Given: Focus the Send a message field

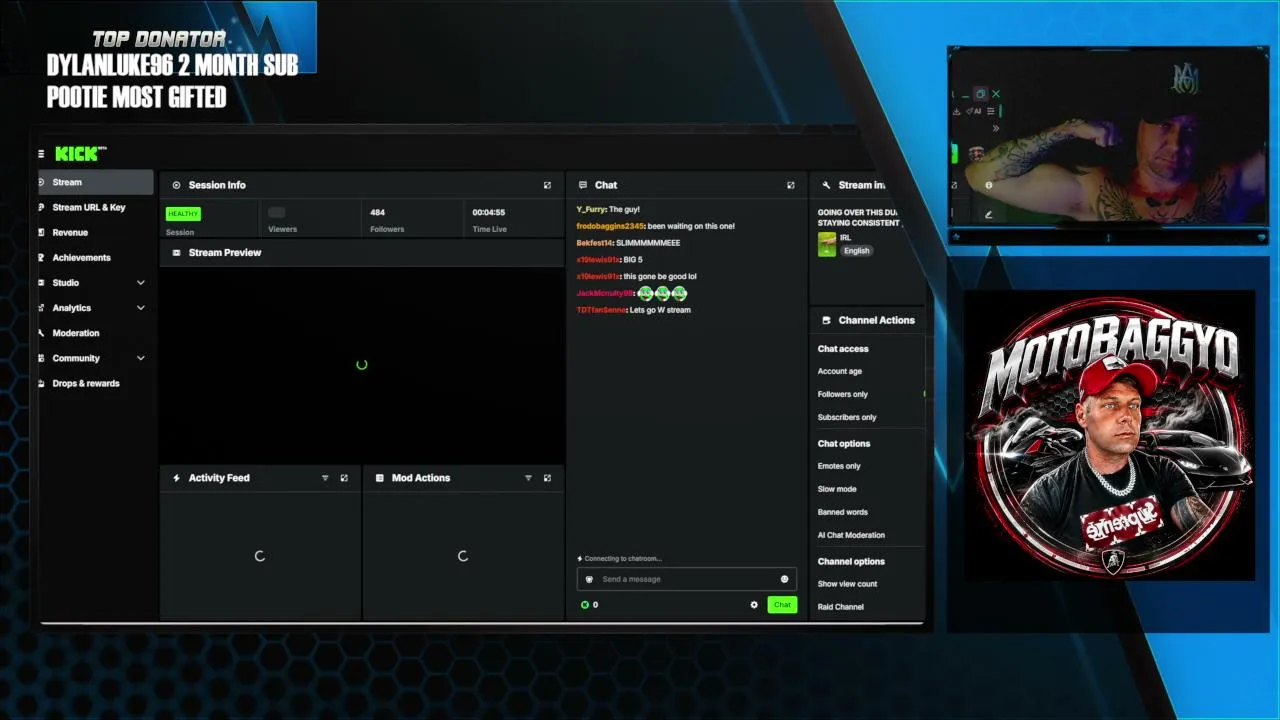Looking at the screenshot, I should tap(687, 579).
